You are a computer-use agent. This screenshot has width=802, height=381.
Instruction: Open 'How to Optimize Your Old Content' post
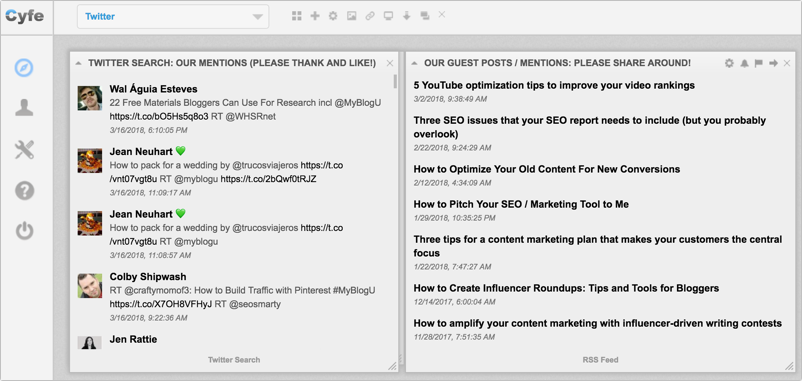pyautogui.click(x=547, y=169)
